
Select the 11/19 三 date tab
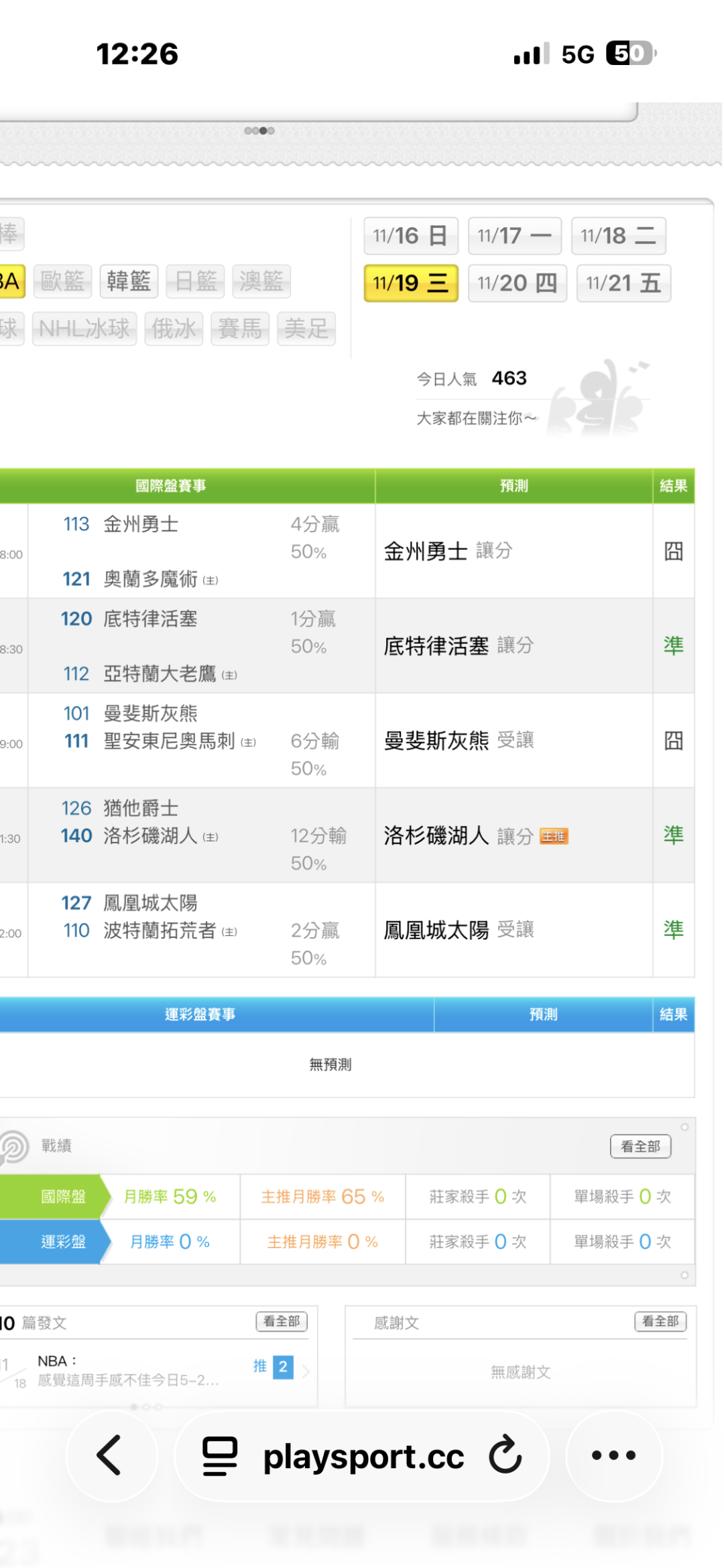[411, 283]
